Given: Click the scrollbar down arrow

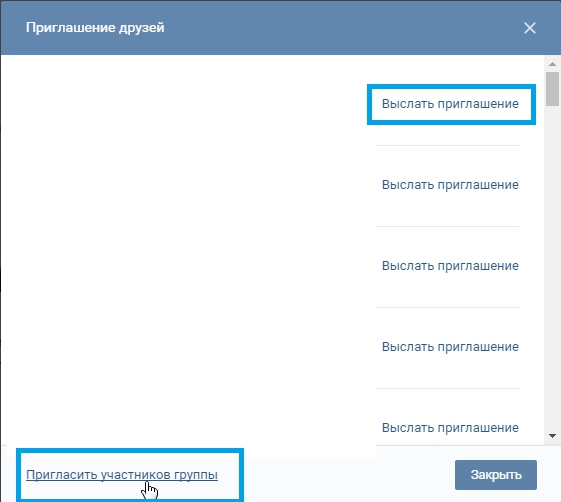Looking at the screenshot, I should pyautogui.click(x=552, y=436).
